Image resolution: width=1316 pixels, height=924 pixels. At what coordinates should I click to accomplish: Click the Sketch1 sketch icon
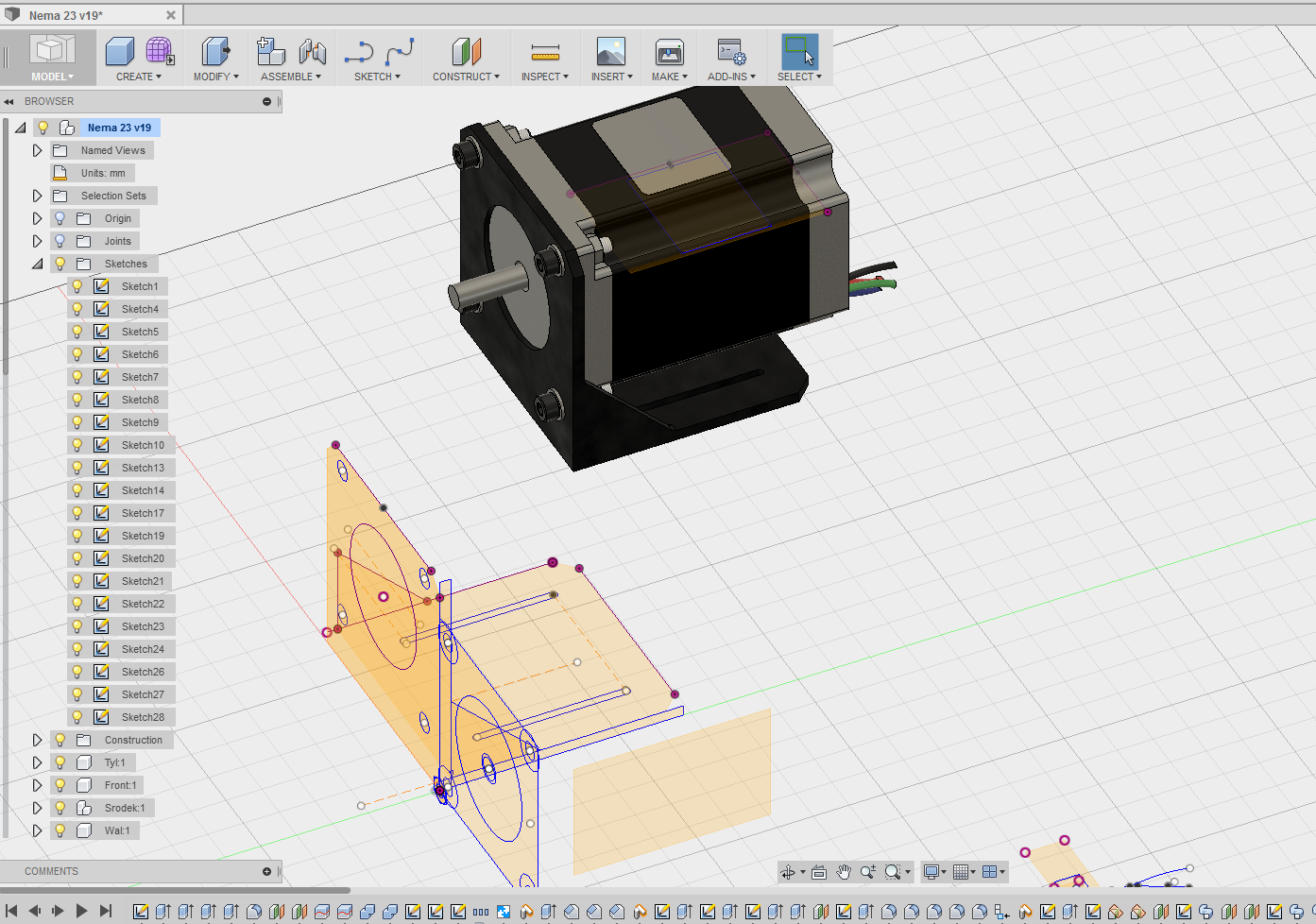click(x=101, y=286)
